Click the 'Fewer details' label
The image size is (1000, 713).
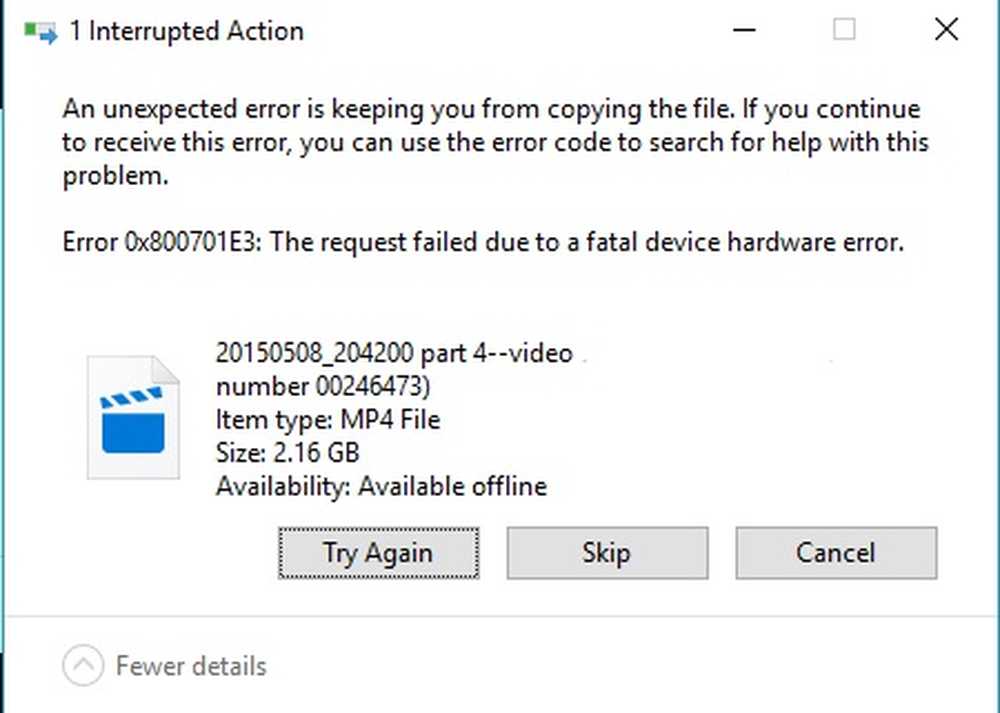pyautogui.click(x=191, y=666)
